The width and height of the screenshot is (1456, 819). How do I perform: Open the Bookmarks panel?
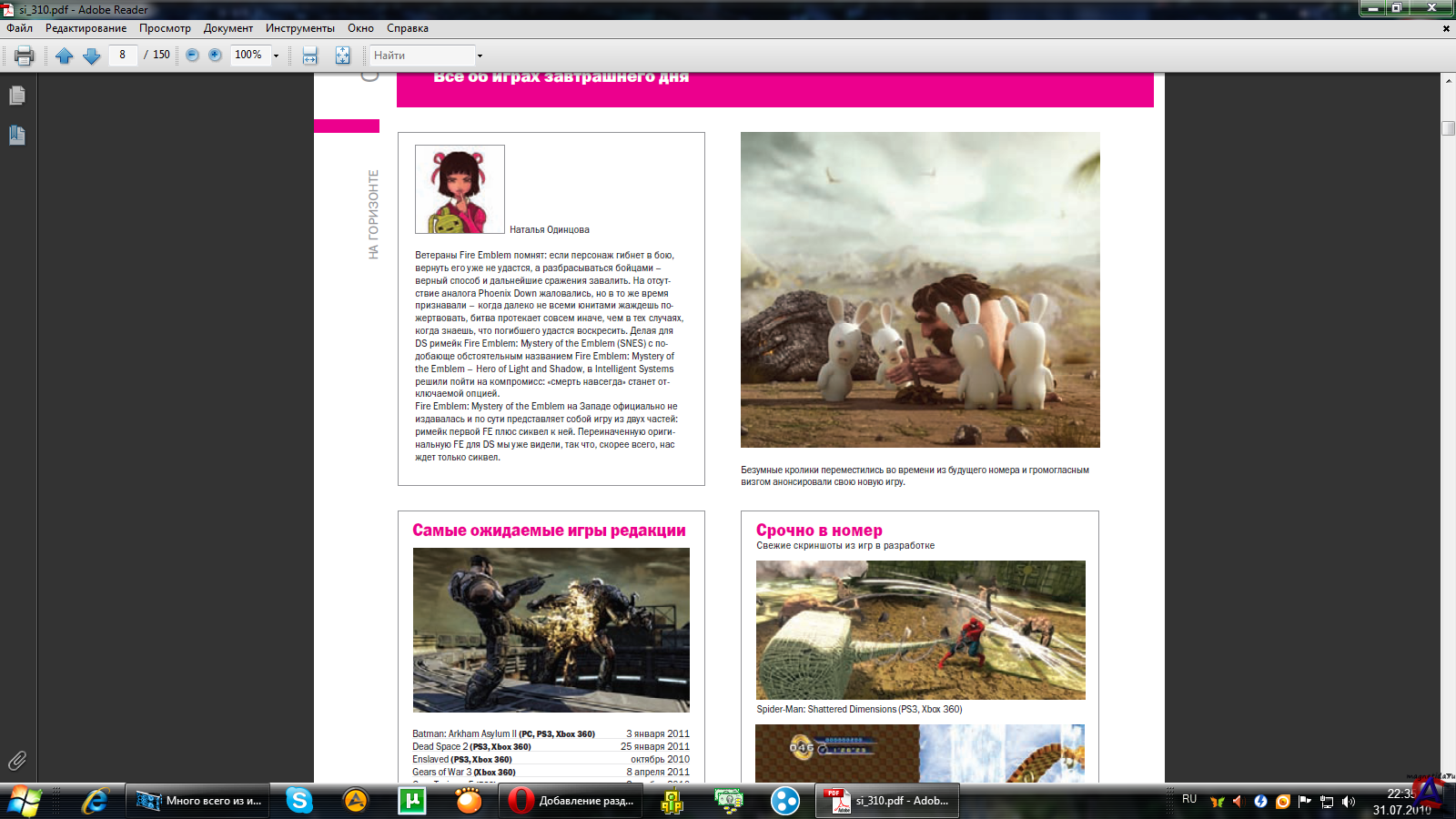coord(16,136)
